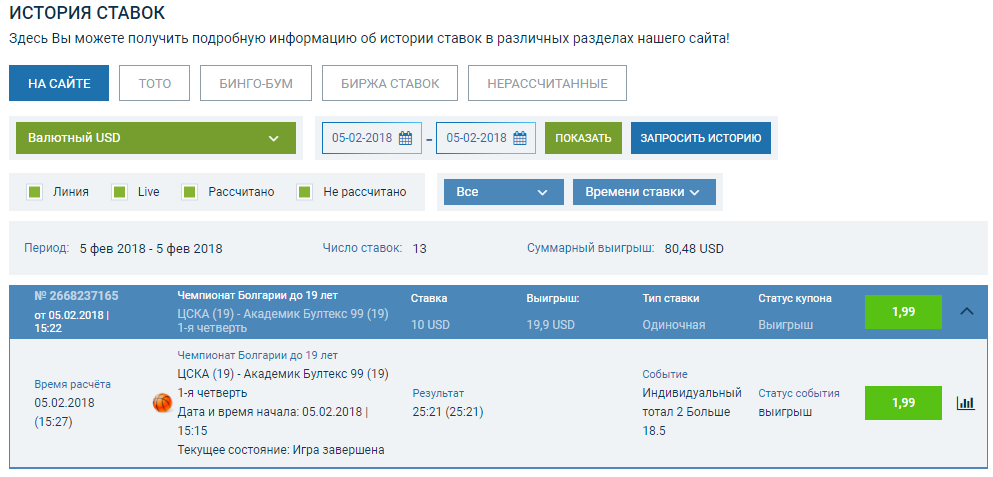993x477 pixels.
Task: Click Индивидуальный тотал 2 Больше event text
Action: 692,412
